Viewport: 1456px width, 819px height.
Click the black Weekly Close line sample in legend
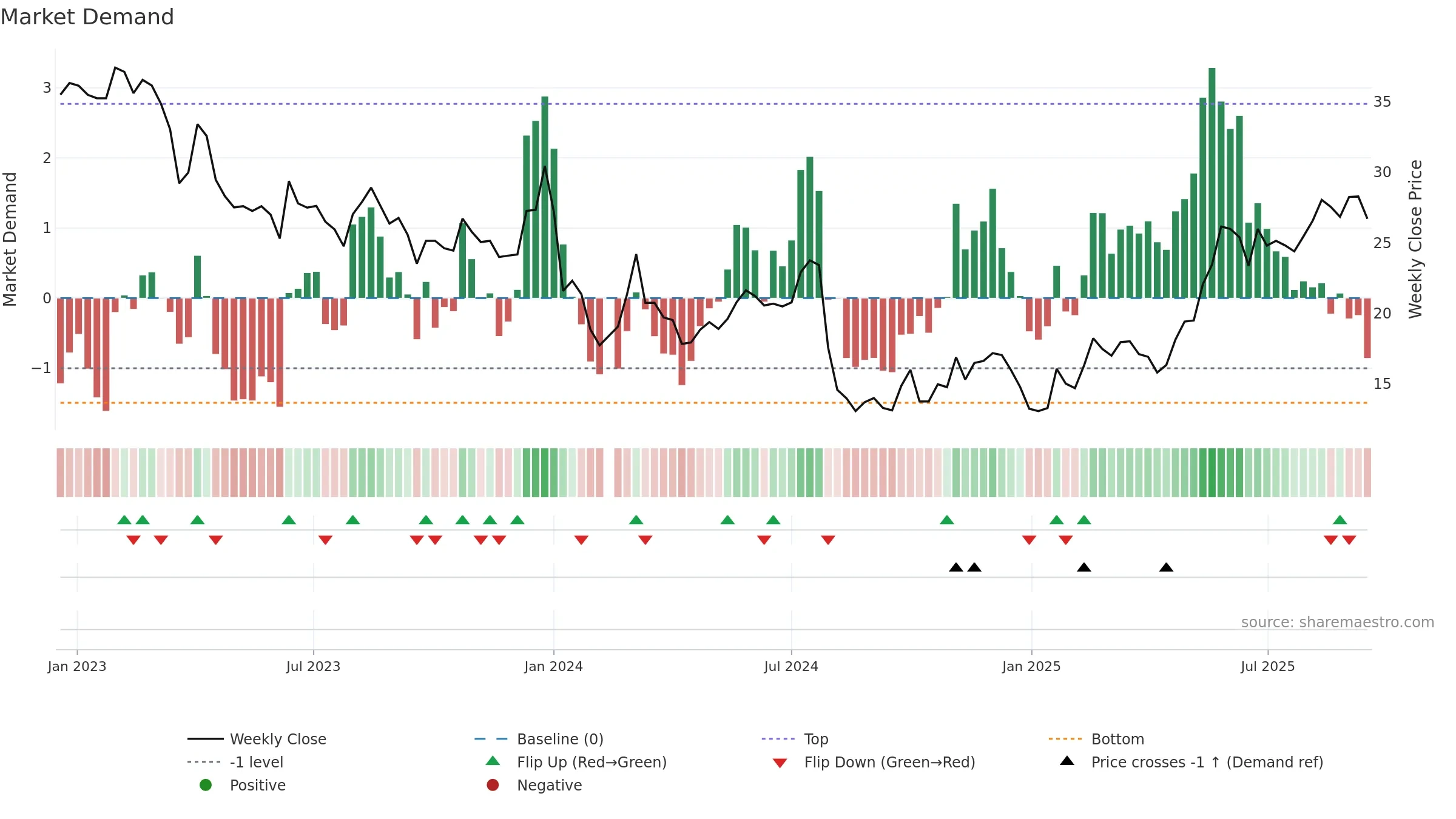point(206,739)
